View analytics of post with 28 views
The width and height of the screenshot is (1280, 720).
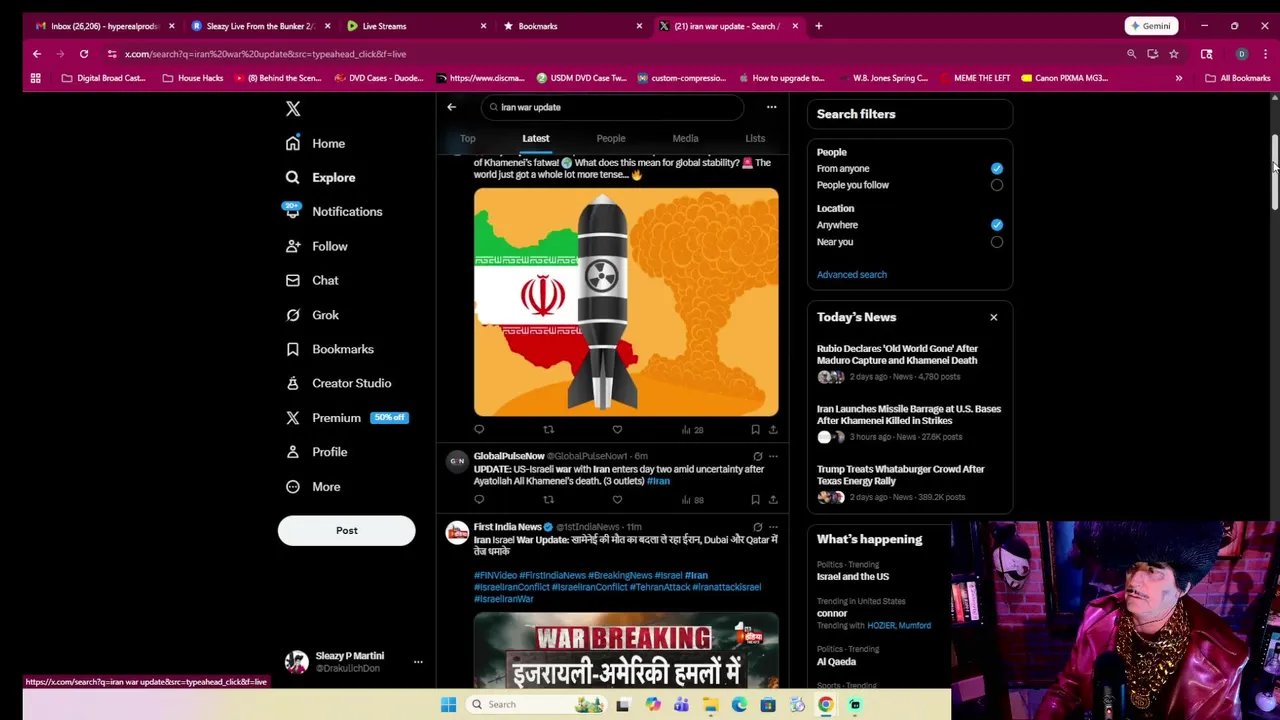click(692, 429)
